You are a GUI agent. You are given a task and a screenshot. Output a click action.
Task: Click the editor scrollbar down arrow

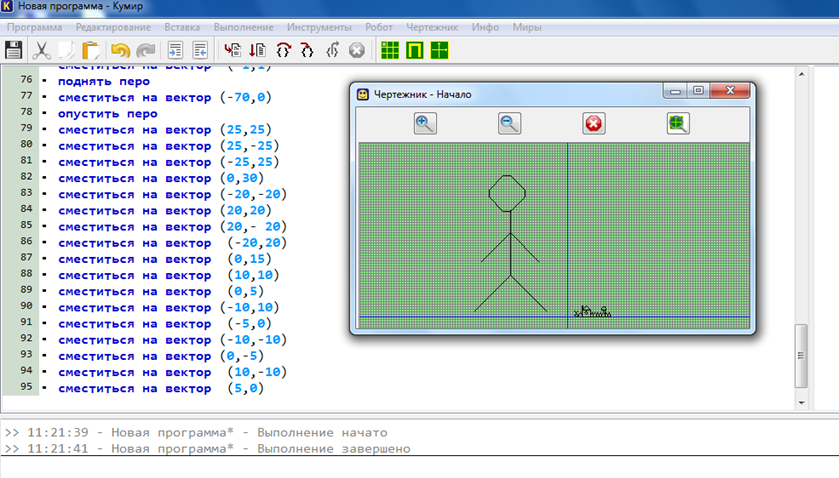[801, 403]
